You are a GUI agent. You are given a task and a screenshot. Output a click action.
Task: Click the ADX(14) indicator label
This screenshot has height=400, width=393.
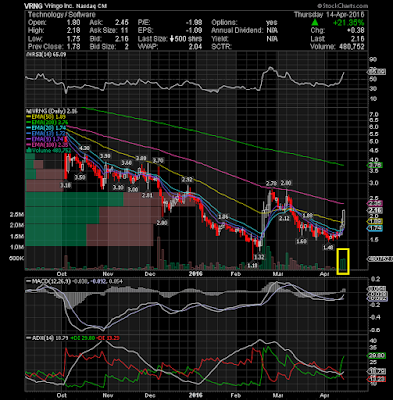(44, 338)
